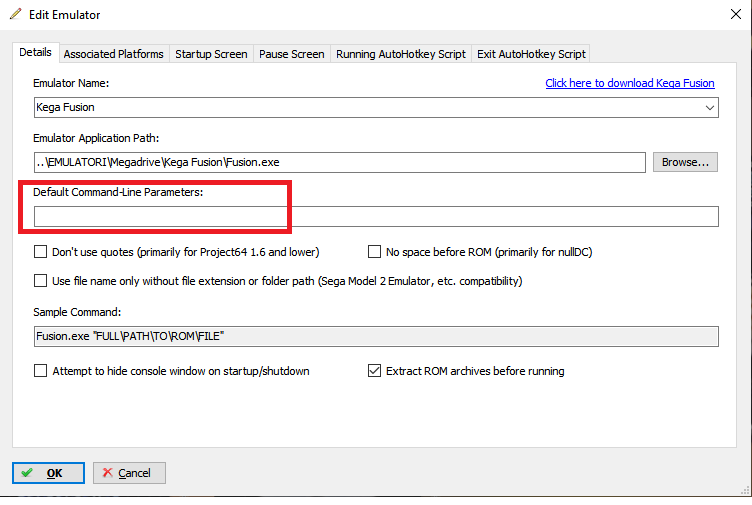Close the Edit Emulator dialog

[x=736, y=14]
